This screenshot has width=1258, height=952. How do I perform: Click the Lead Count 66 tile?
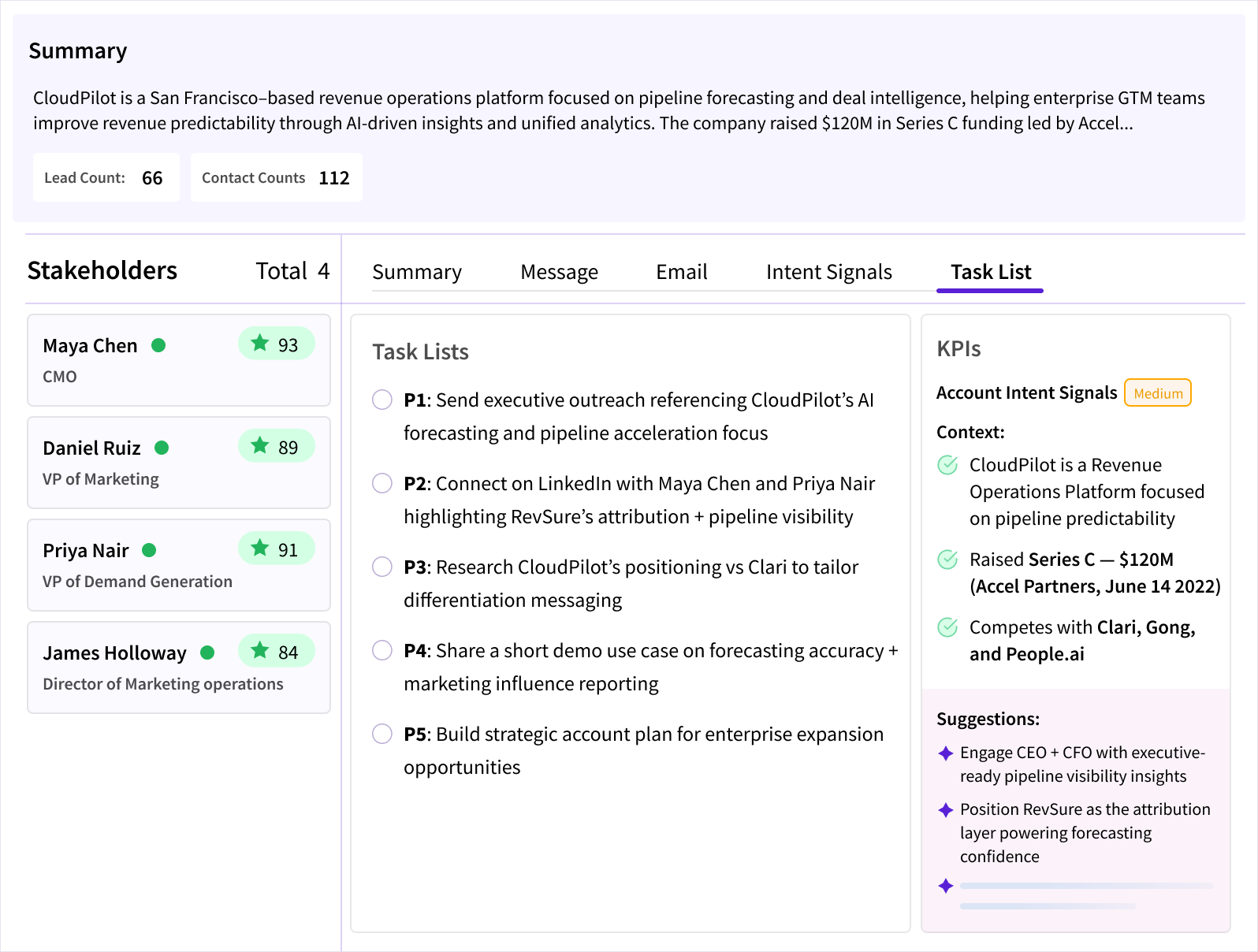106,177
